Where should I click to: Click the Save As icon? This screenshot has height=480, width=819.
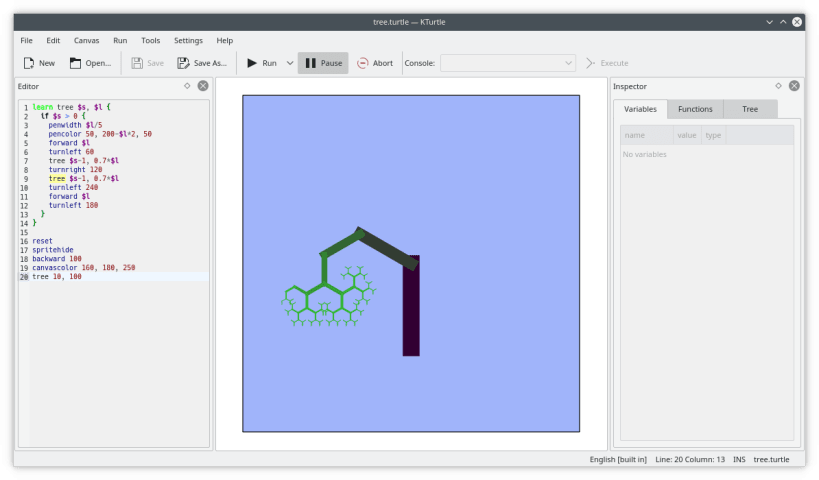point(183,63)
